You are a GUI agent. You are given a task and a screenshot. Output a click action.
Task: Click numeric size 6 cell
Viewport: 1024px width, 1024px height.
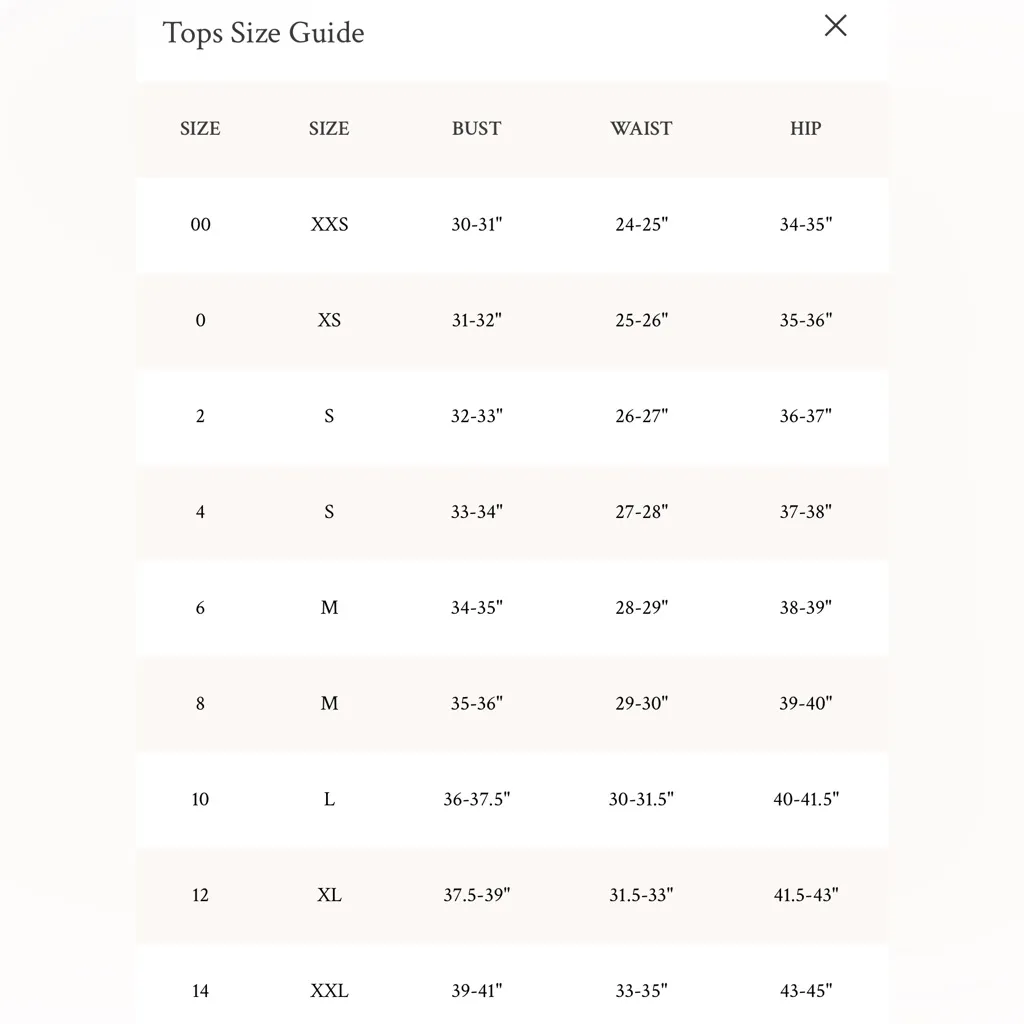tap(200, 607)
